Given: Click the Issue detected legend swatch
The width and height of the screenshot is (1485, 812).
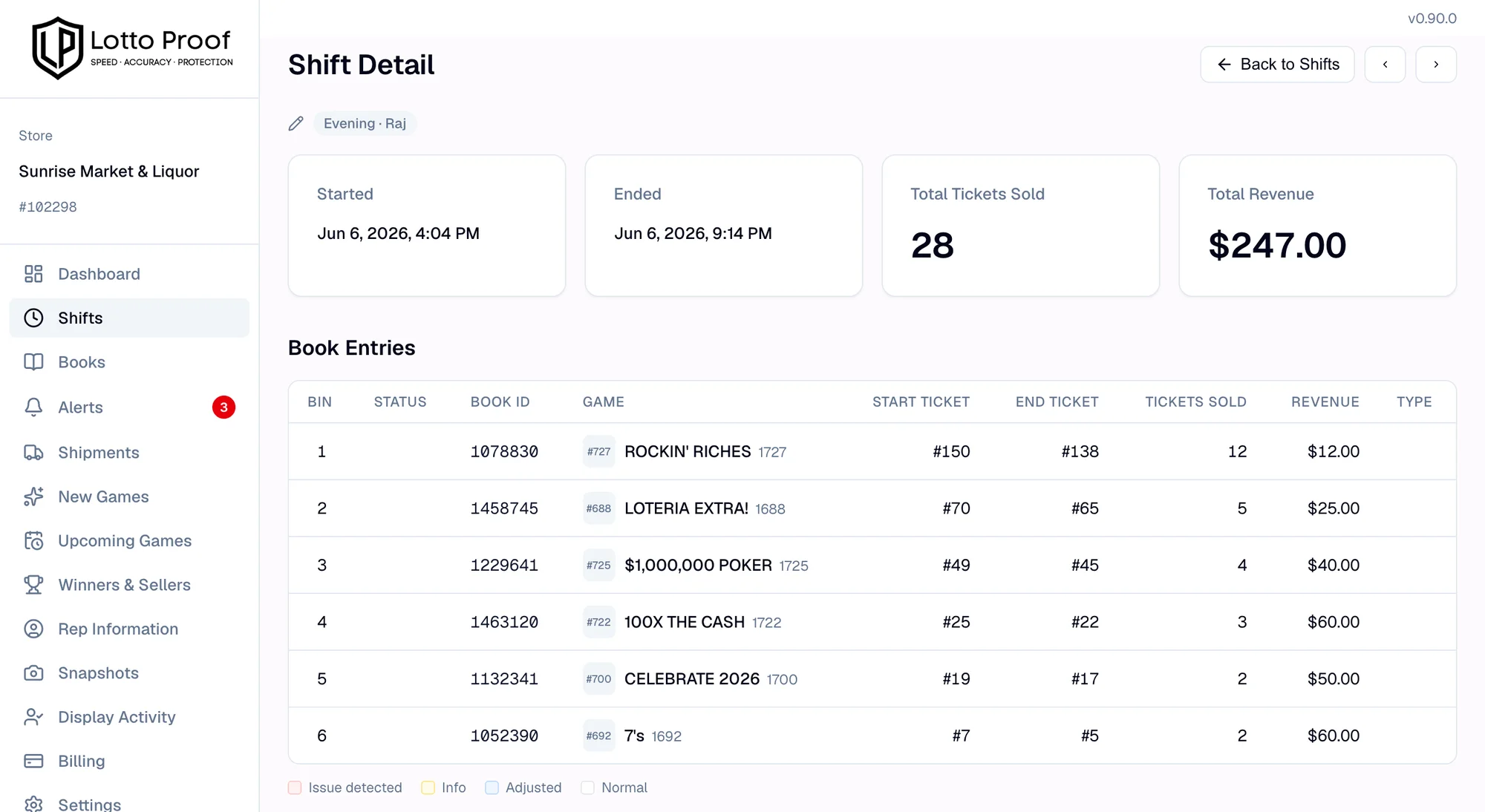Looking at the screenshot, I should [295, 788].
